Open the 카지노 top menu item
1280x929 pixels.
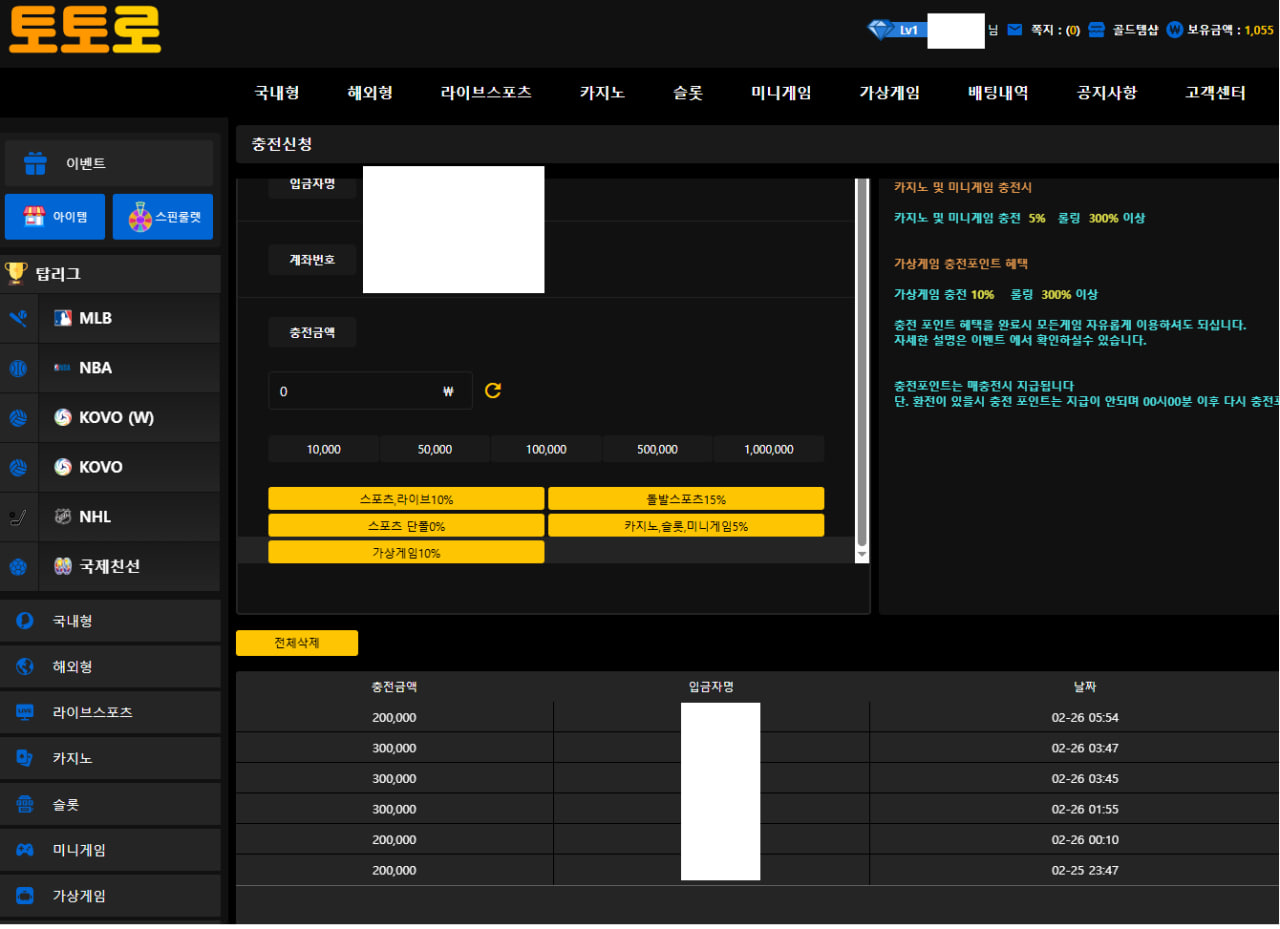[602, 93]
